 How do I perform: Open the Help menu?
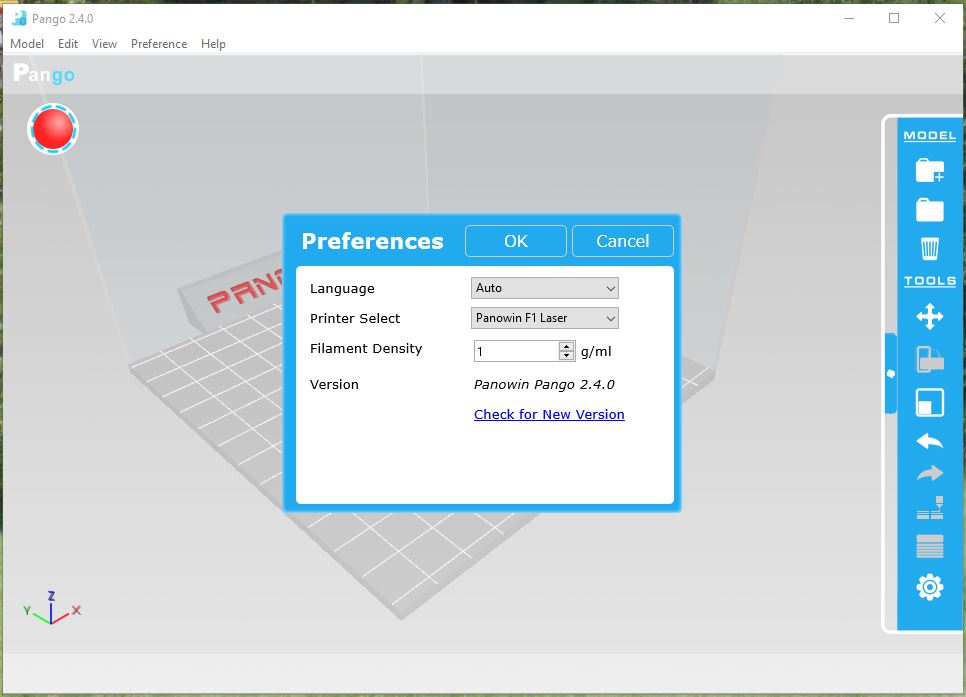(x=213, y=44)
